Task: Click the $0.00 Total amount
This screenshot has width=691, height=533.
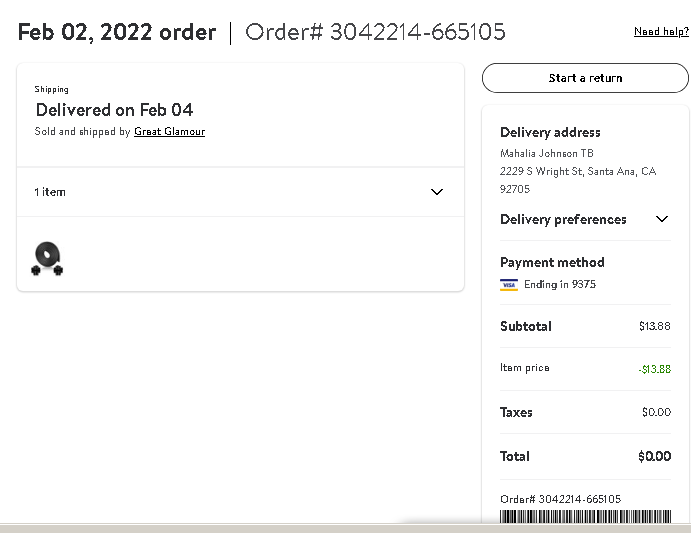Action: pos(654,456)
